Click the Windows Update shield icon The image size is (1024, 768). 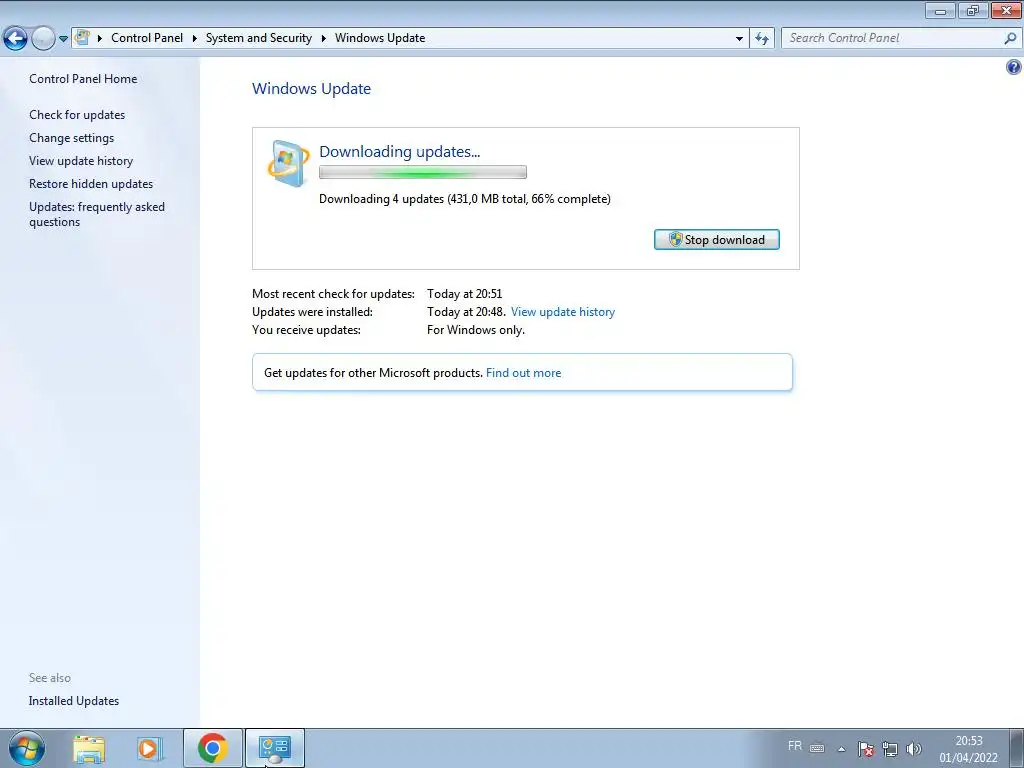pyautogui.click(x=289, y=163)
